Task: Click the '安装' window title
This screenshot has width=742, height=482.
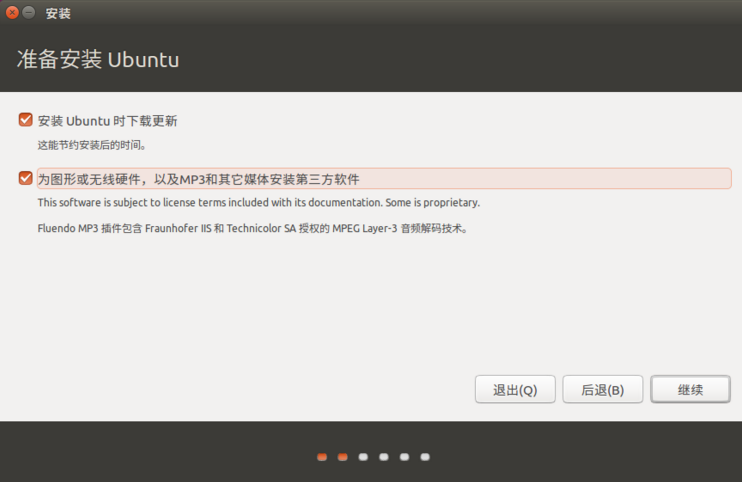Action: pyautogui.click(x=58, y=14)
